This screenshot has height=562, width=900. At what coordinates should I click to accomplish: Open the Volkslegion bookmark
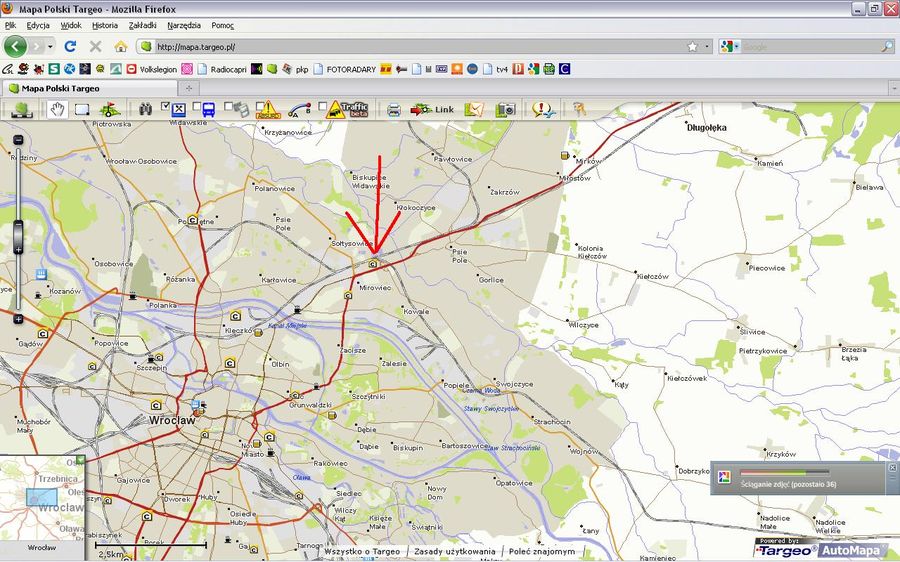tap(152, 69)
